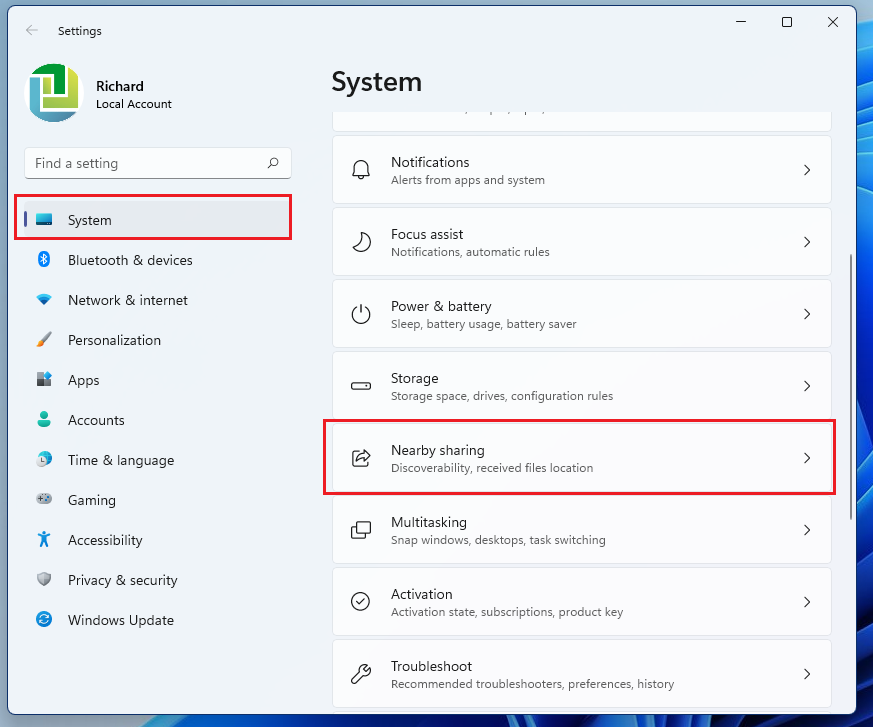Click the Focus assist moon icon
Viewport: 873px width, 727px height.
coord(361,242)
